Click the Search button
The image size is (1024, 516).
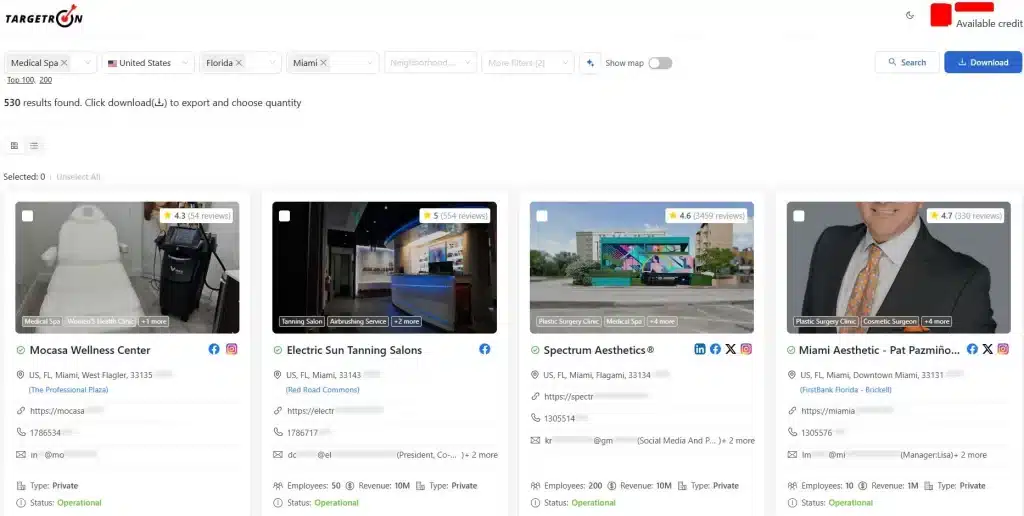(906, 63)
